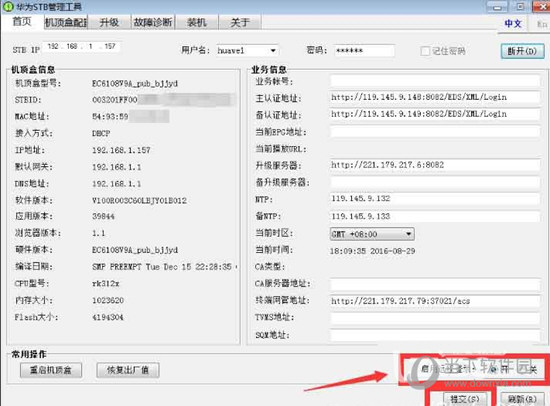Click the 备NTP field showing 119.145.9.133
550x406 pixels.
click(435, 216)
